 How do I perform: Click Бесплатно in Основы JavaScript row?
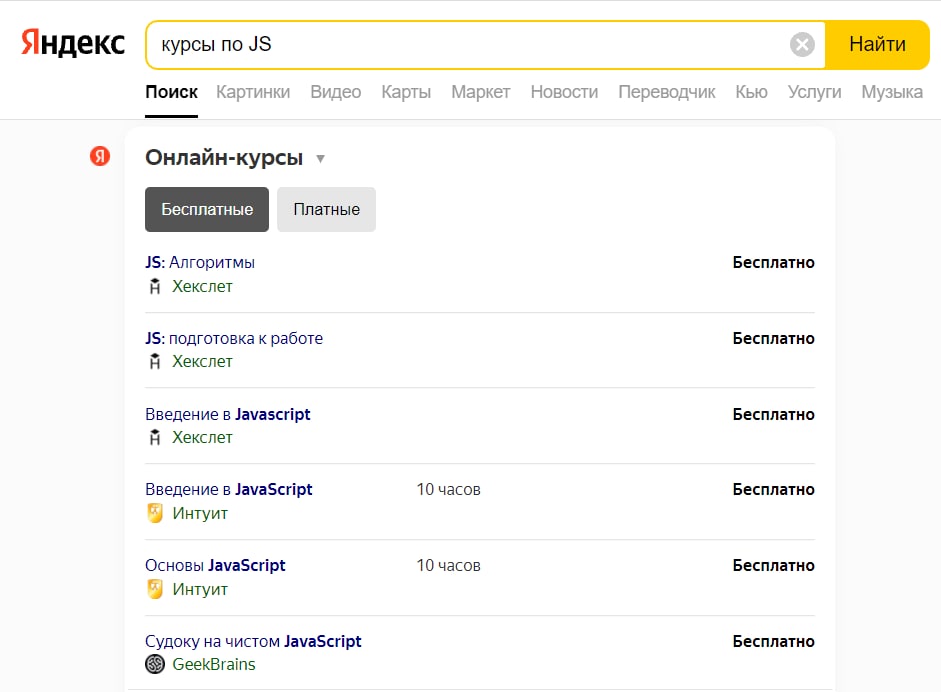[774, 565]
